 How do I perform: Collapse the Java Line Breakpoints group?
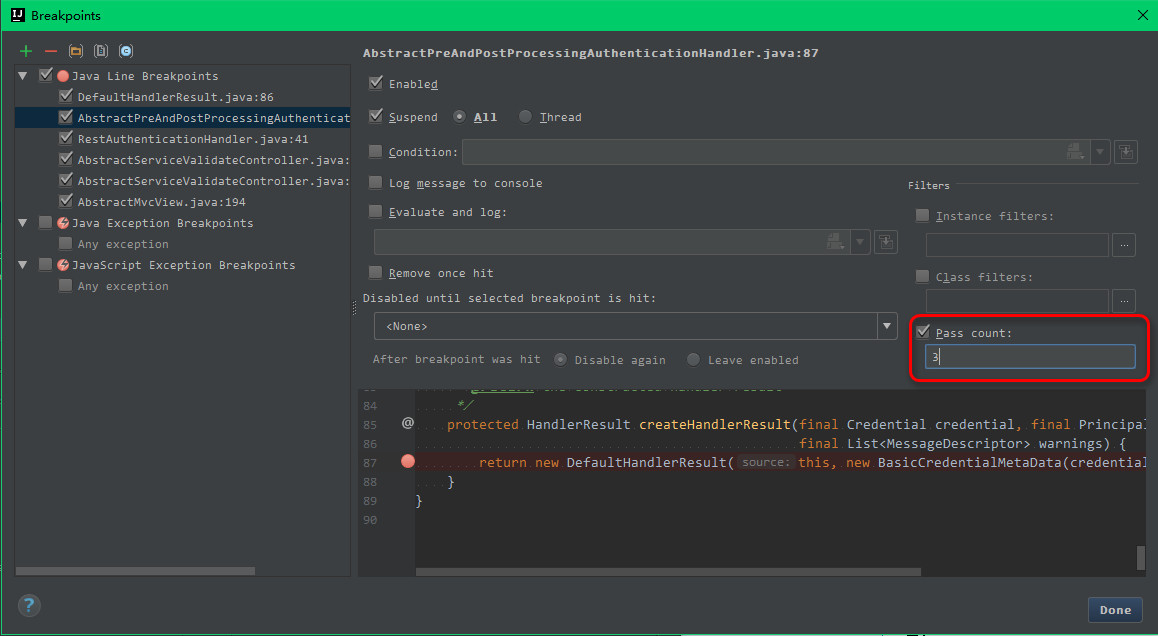22,75
